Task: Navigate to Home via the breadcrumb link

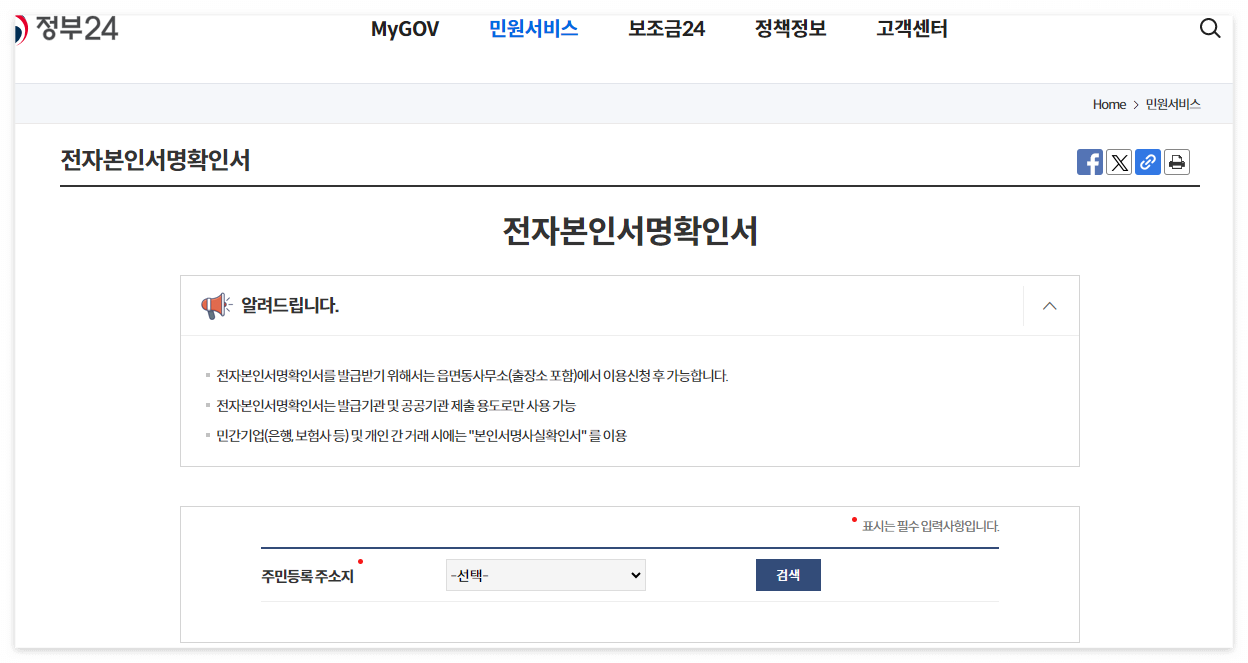Action: click(1109, 103)
